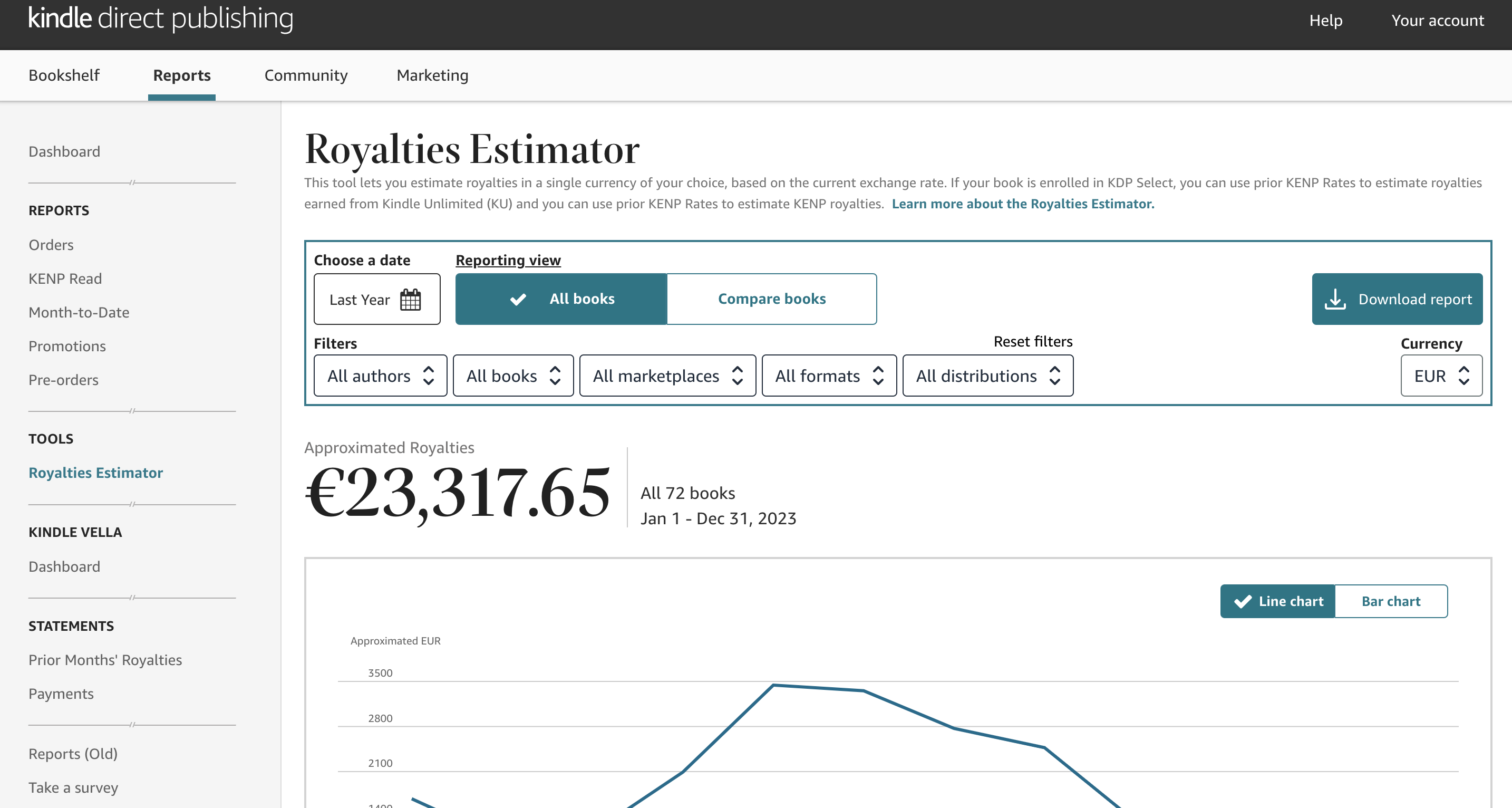Open the Orders report
The height and width of the screenshot is (808, 1512).
coord(51,245)
